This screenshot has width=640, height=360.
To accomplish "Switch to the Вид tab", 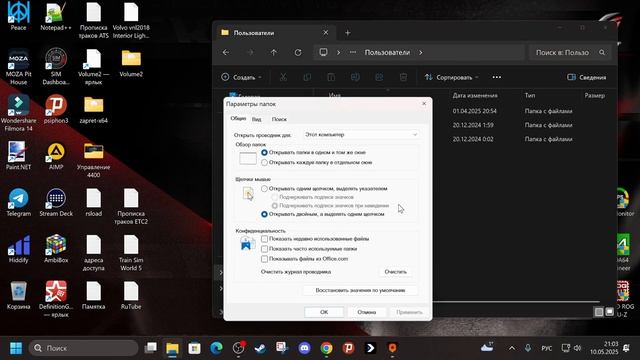I will tap(256, 119).
